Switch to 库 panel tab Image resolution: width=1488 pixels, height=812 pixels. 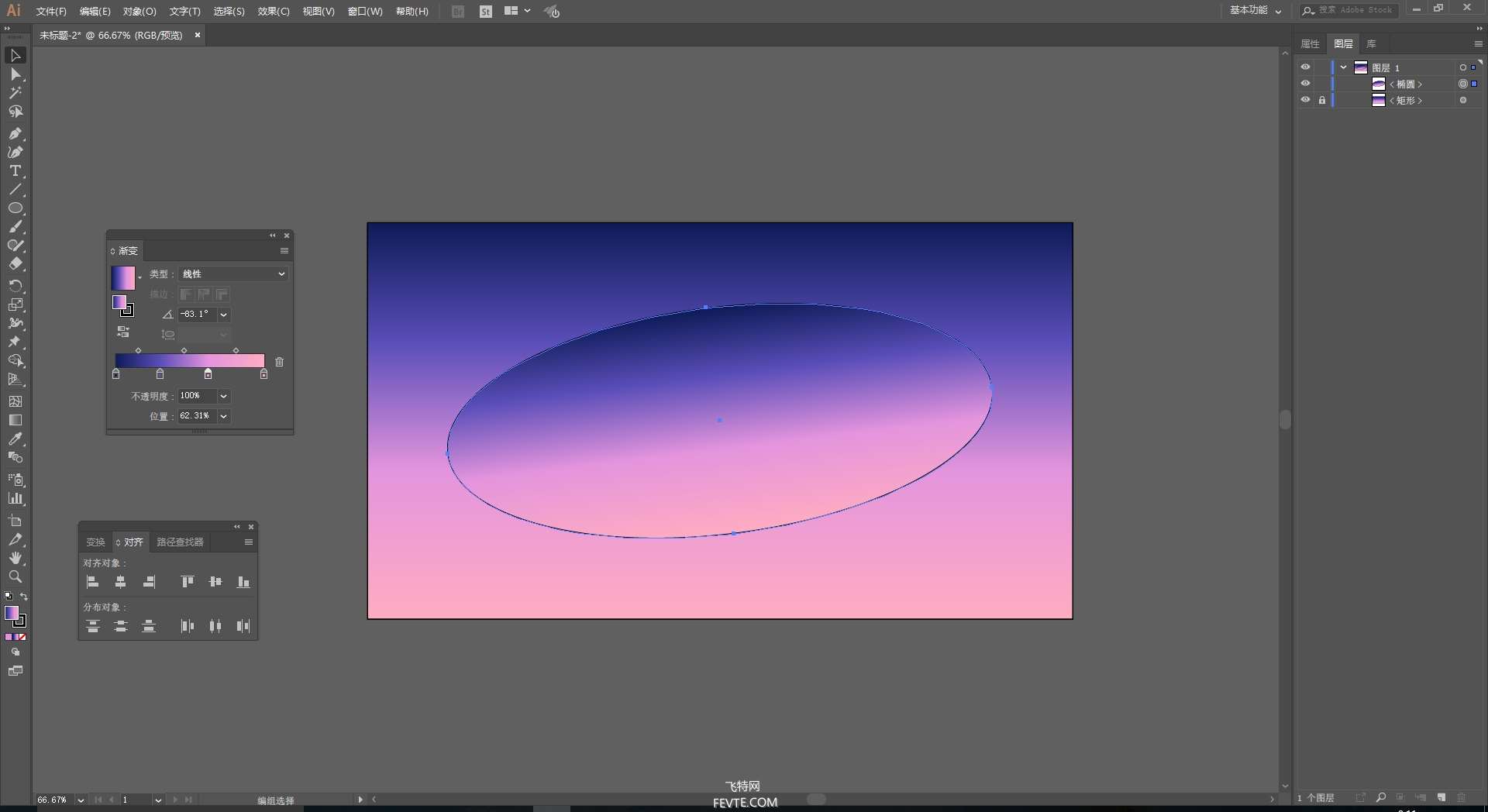click(1371, 44)
